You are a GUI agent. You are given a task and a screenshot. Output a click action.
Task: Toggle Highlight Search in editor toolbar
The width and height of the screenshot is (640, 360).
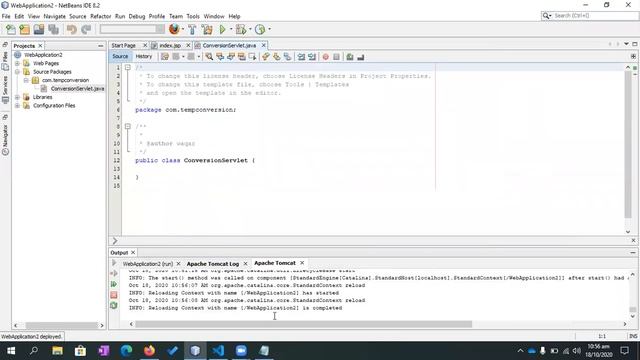242,57
